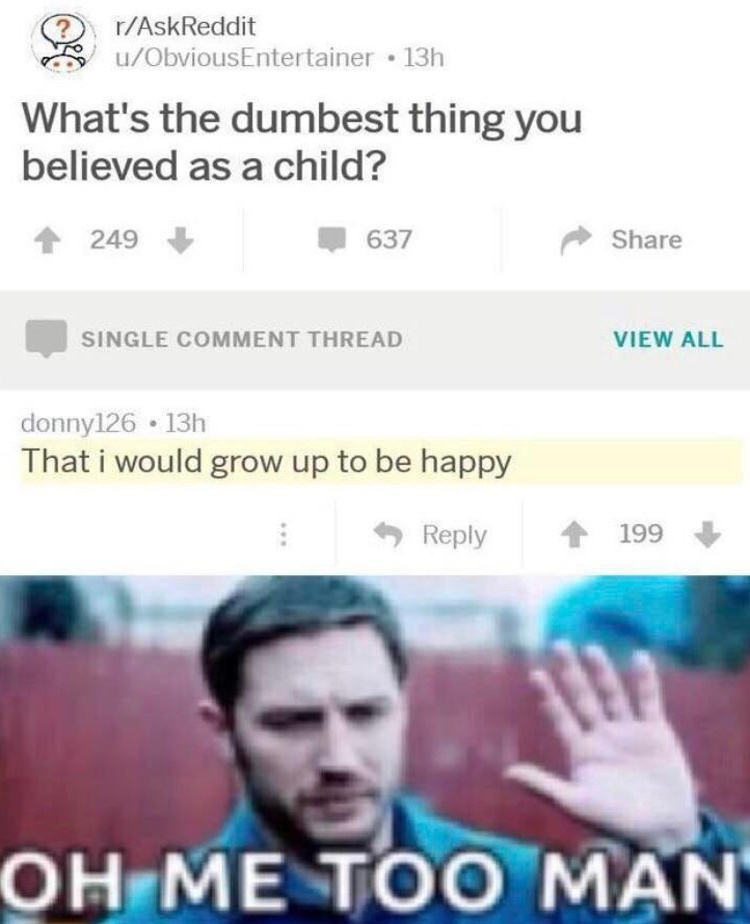
Task: Click the reply arrow icon
Action: pyautogui.click(x=389, y=535)
